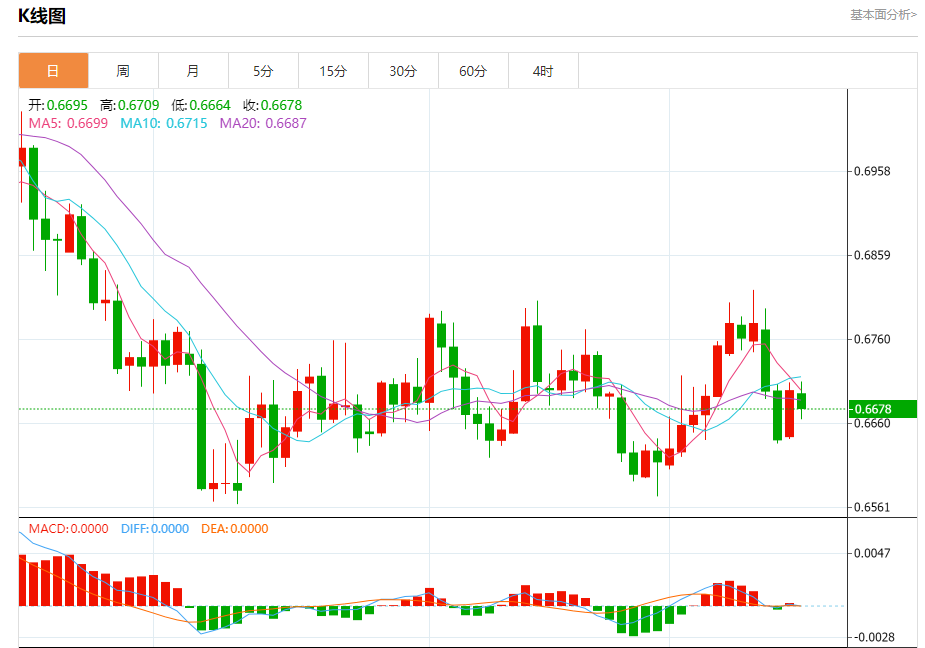Open the 基本面分析 link
Viewport: 925px width, 648px height.
click(883, 15)
